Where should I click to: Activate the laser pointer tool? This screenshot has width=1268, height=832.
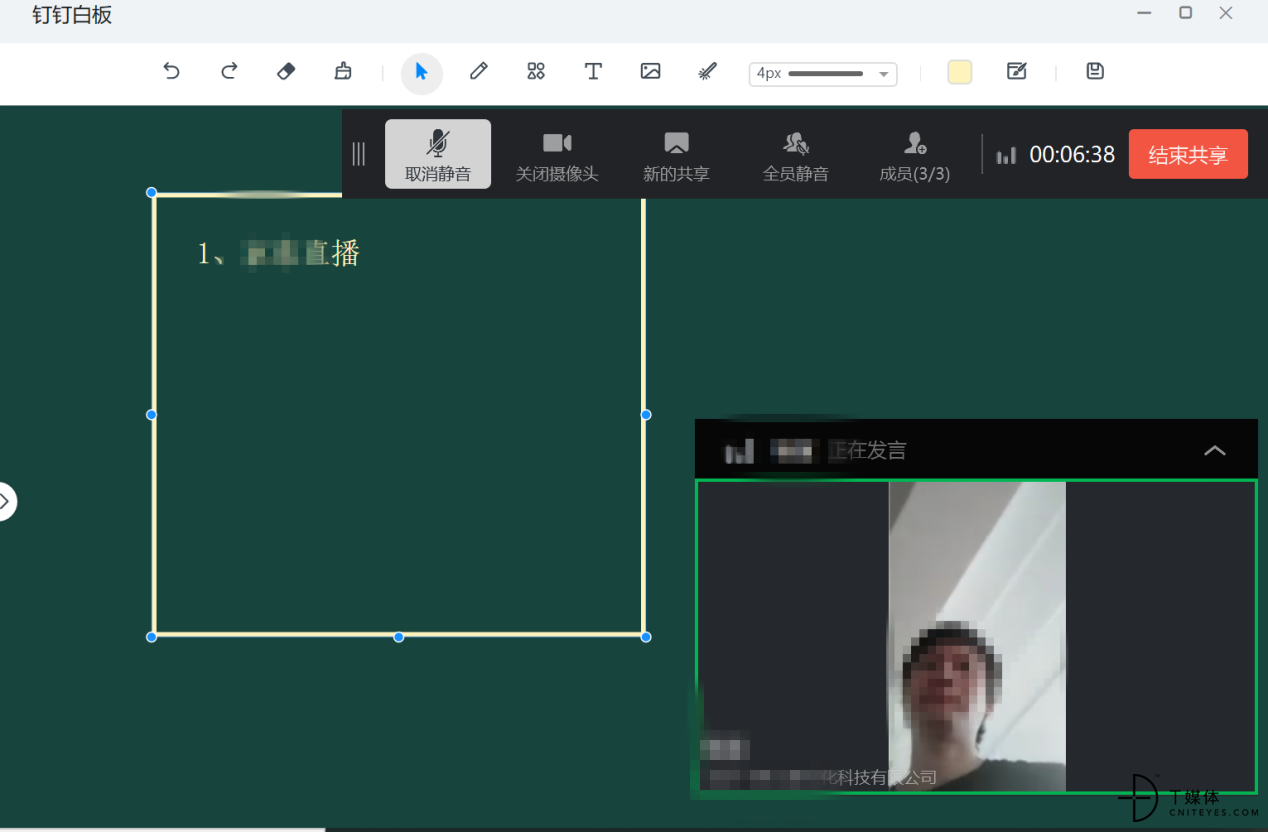(707, 71)
